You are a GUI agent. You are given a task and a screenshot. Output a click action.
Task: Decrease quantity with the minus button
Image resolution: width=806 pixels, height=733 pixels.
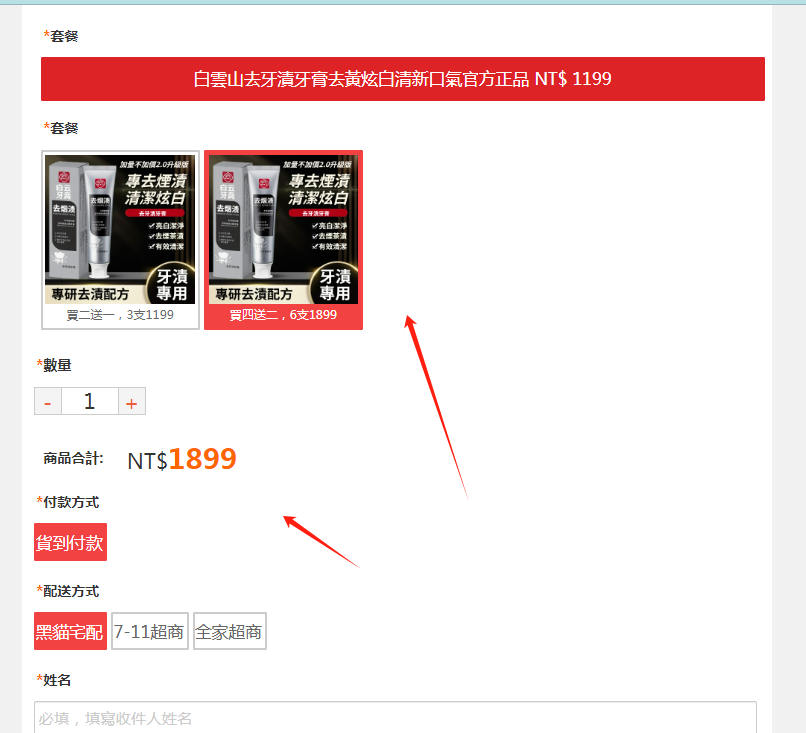pyautogui.click(x=48, y=401)
